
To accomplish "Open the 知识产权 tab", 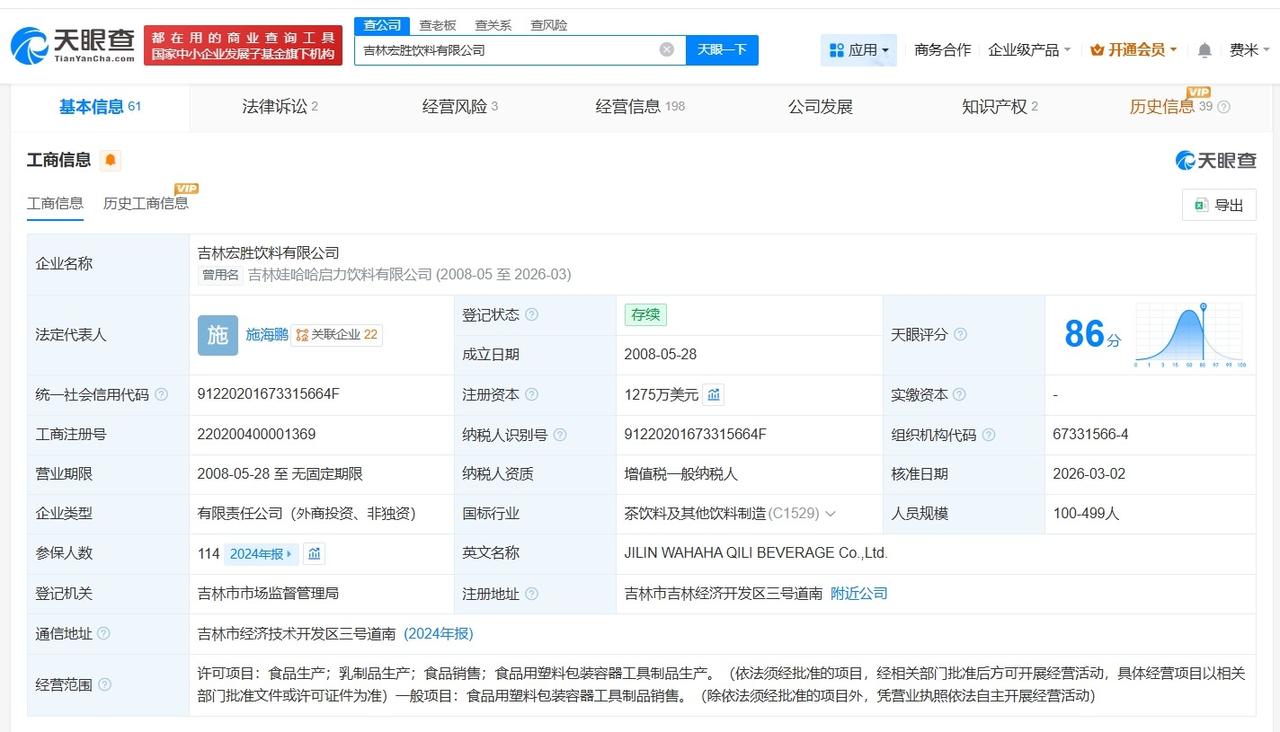I will point(999,107).
